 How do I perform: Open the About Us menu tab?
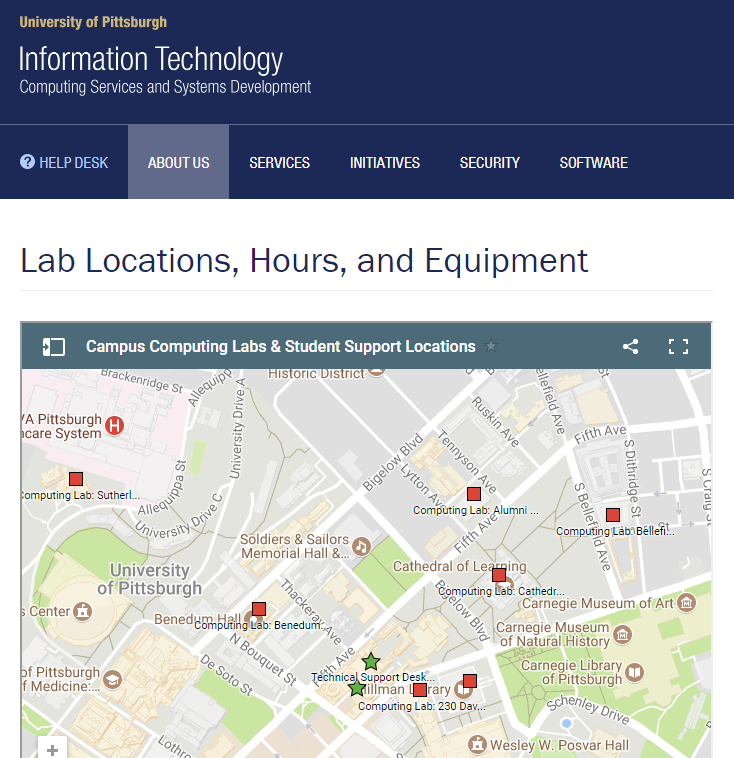[x=178, y=162]
